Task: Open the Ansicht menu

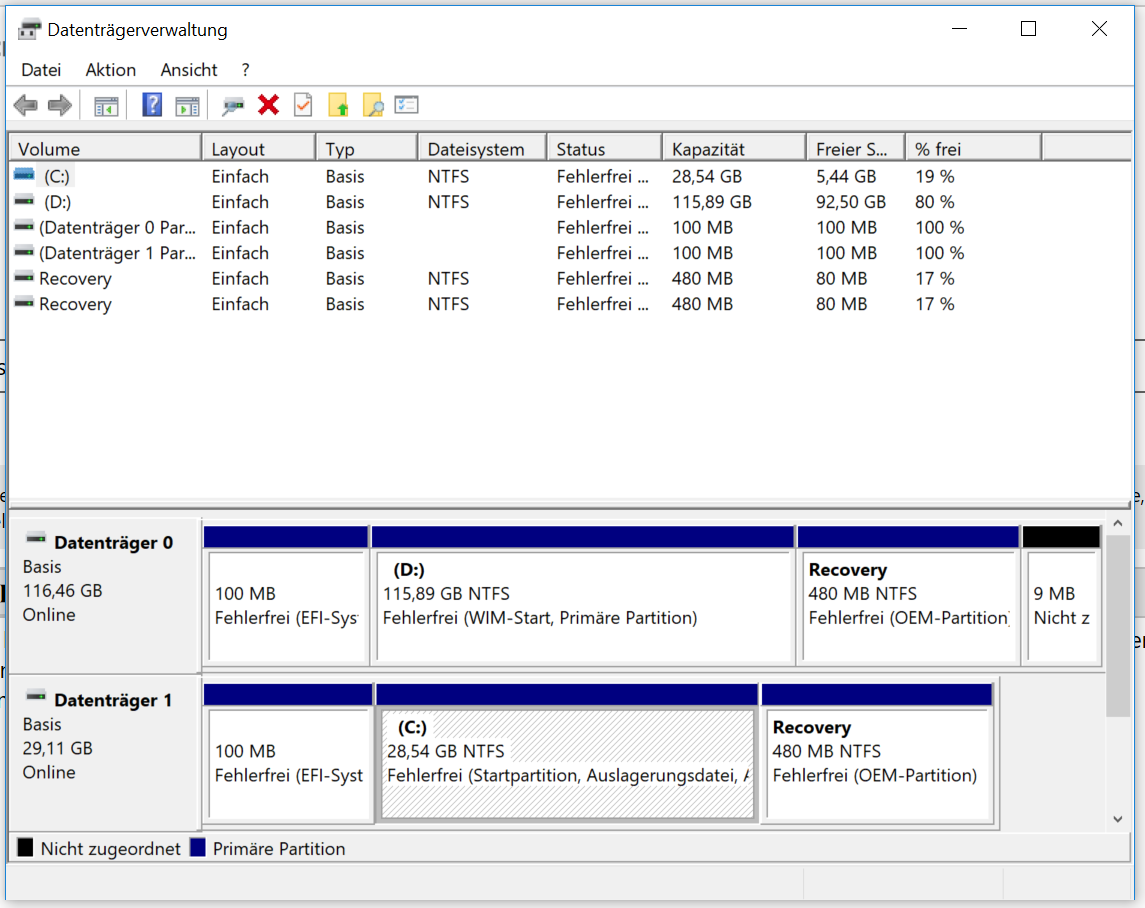Action: click(188, 70)
